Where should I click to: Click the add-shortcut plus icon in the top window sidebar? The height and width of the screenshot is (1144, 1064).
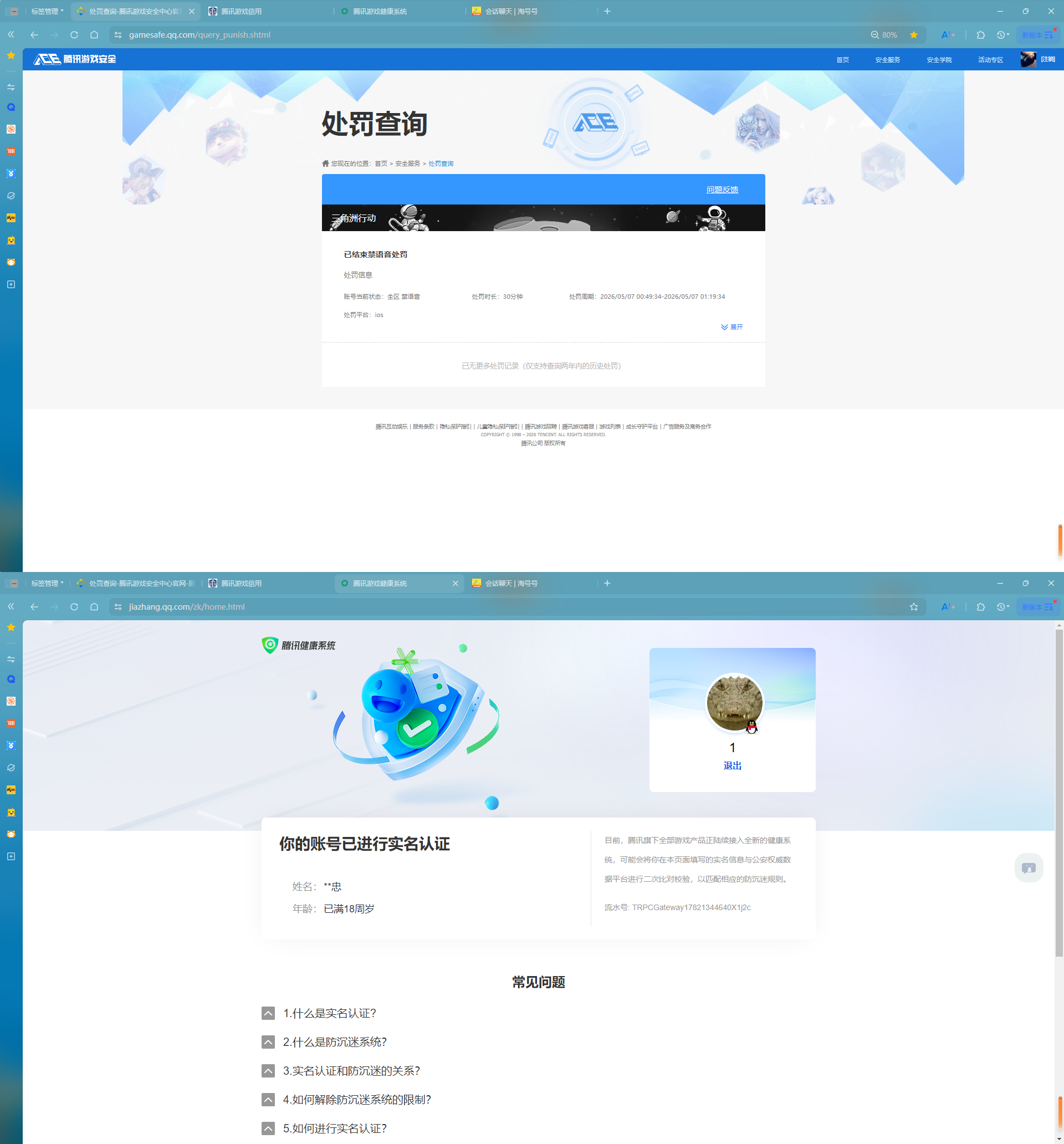point(11,284)
